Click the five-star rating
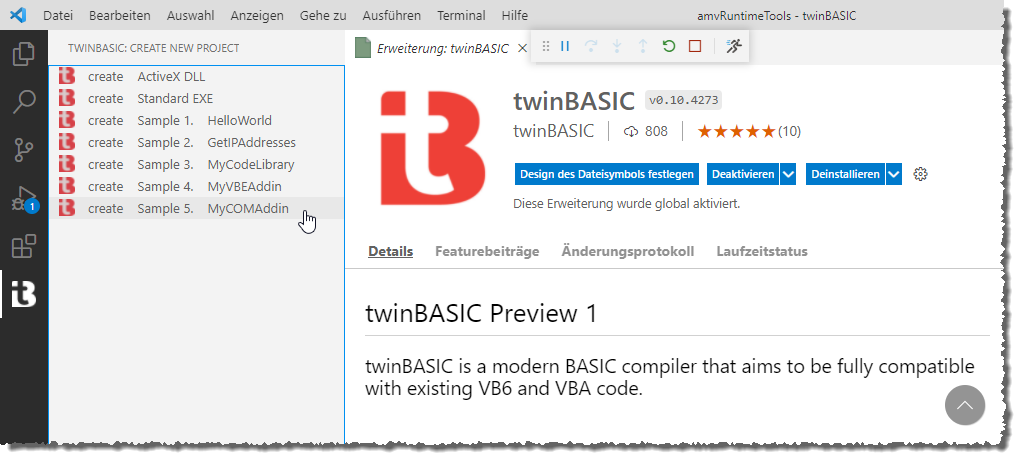 [737, 132]
